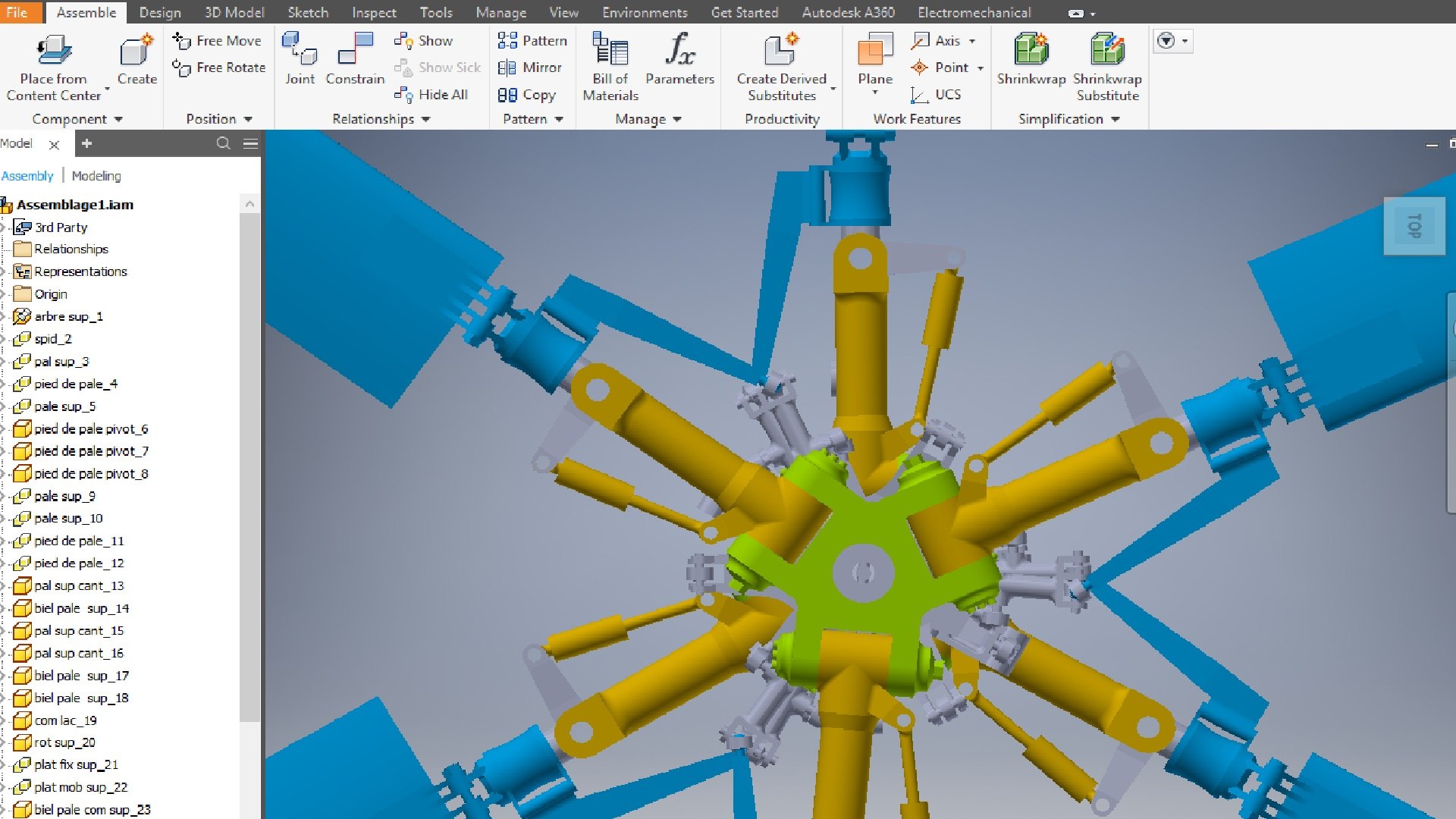Open the Get Started tab

coord(745,12)
